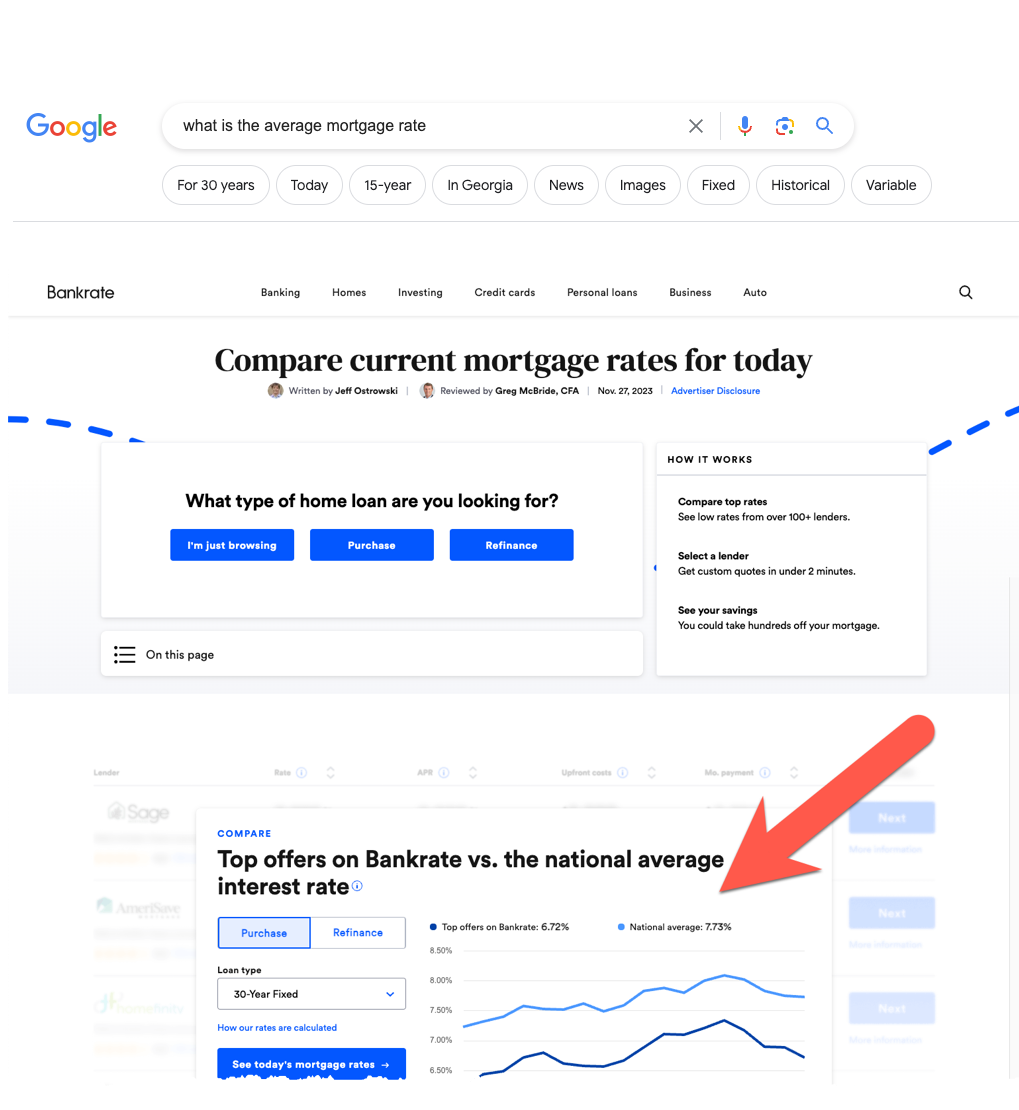1019x1110 pixels.
Task: Start a voice search with the microphone icon
Action: pyautogui.click(x=744, y=125)
